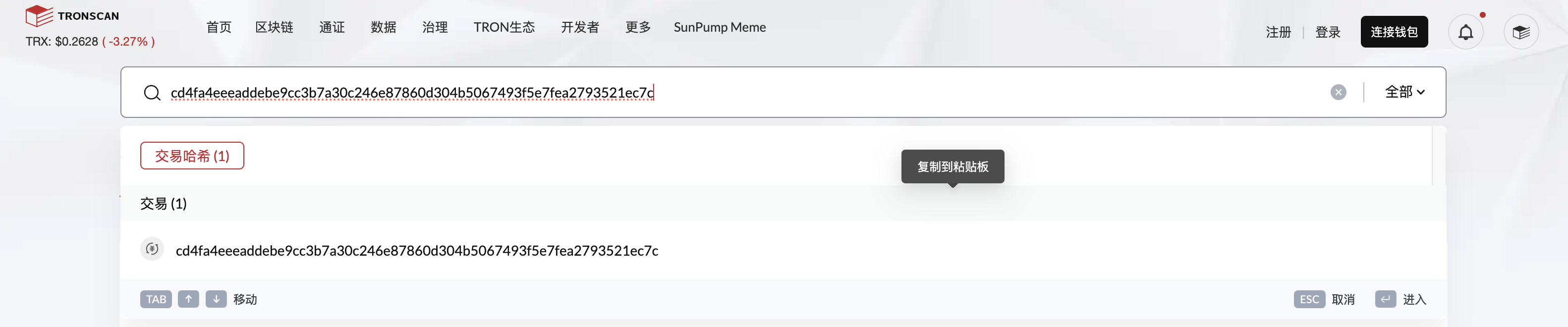Click the -3.27% price change text
Viewport: 1568px width, 327px height.
(x=128, y=42)
